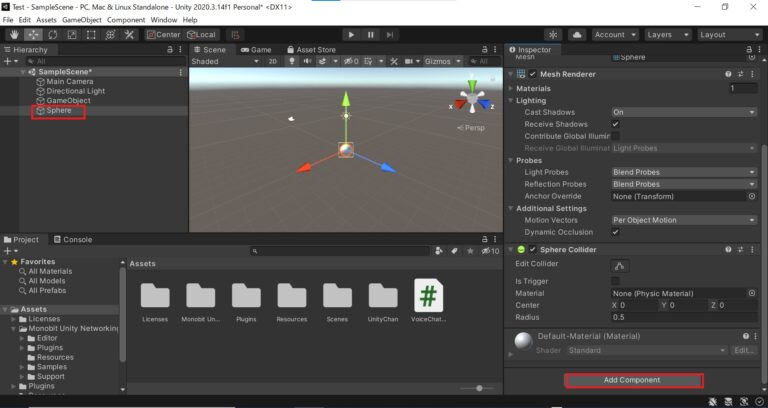Open the Account dropdown
Screen dimensions: 768x408
(615, 35)
